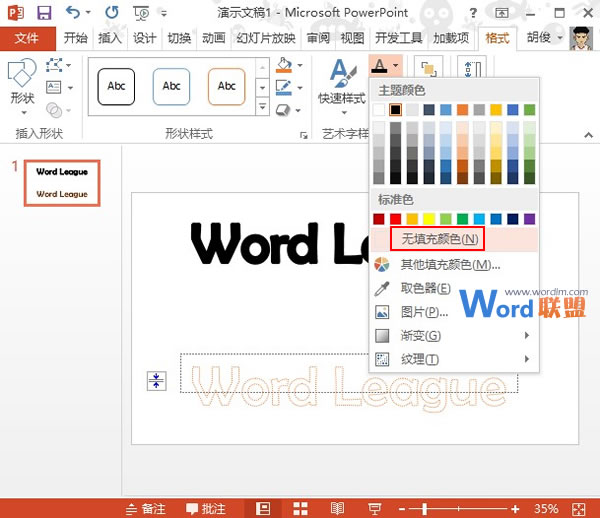
Task: Open Customize Quick Access Toolbar dropdown
Action: (164, 13)
